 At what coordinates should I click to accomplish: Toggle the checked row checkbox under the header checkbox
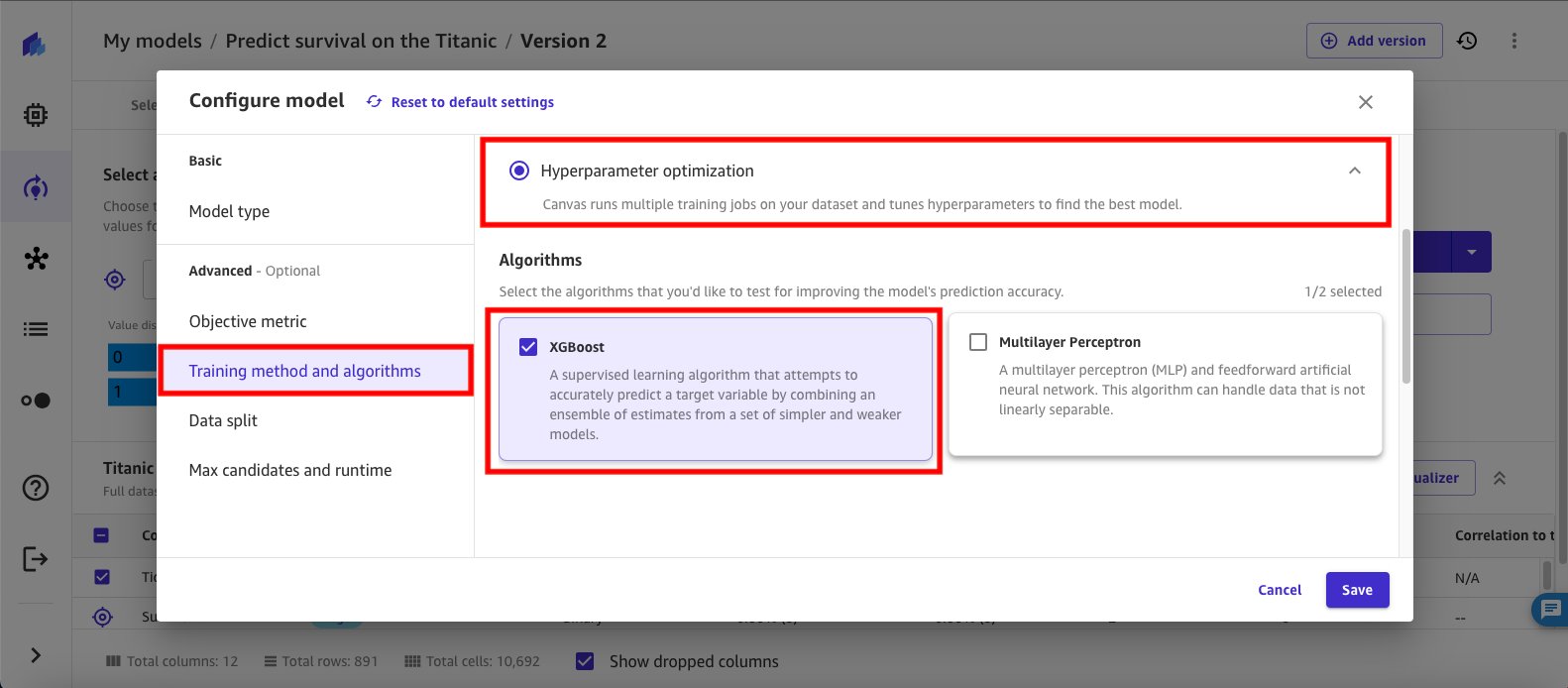tap(101, 577)
